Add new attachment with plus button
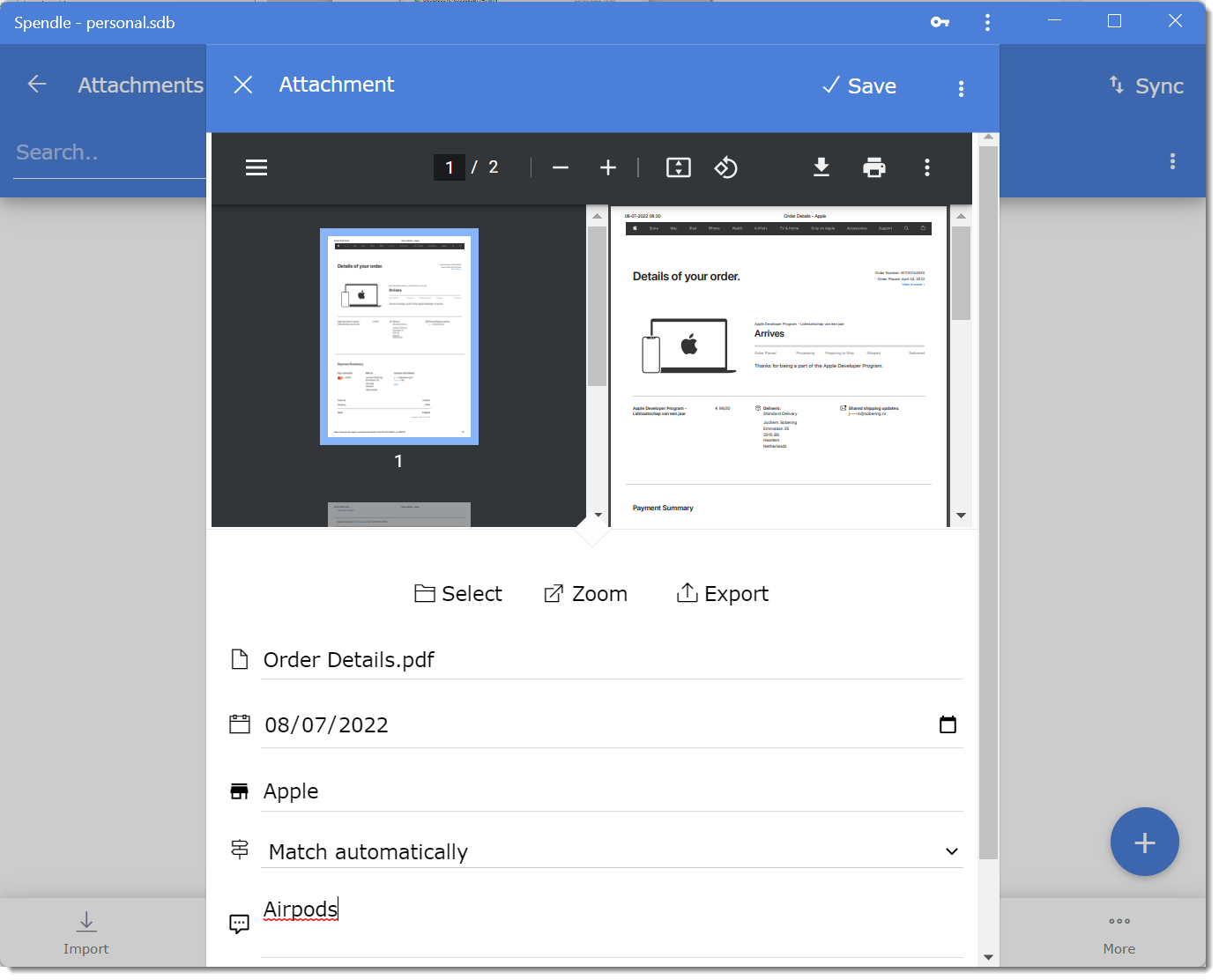 pos(1145,843)
